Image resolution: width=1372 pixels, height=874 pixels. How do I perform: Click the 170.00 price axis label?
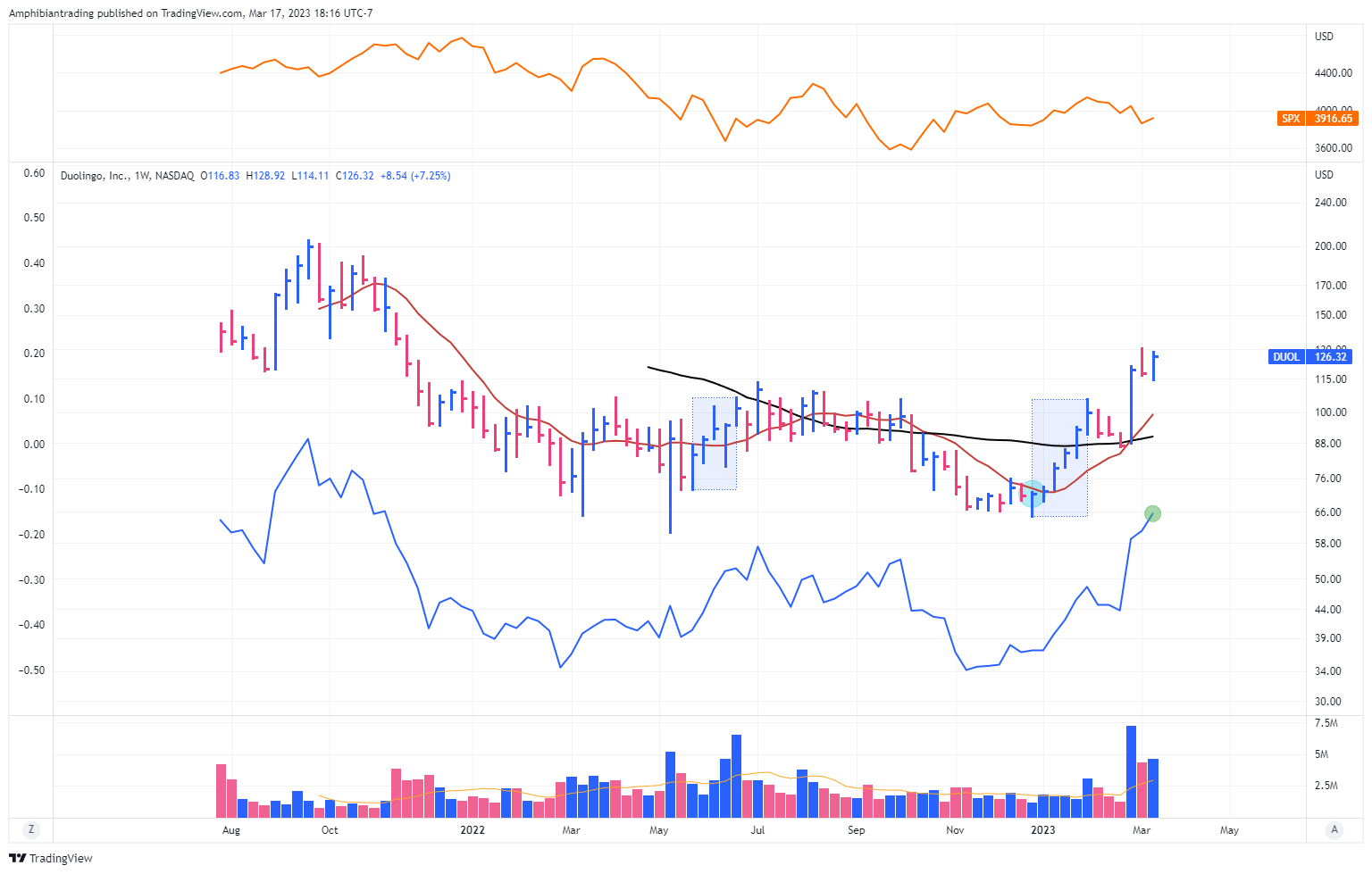[x=1331, y=286]
